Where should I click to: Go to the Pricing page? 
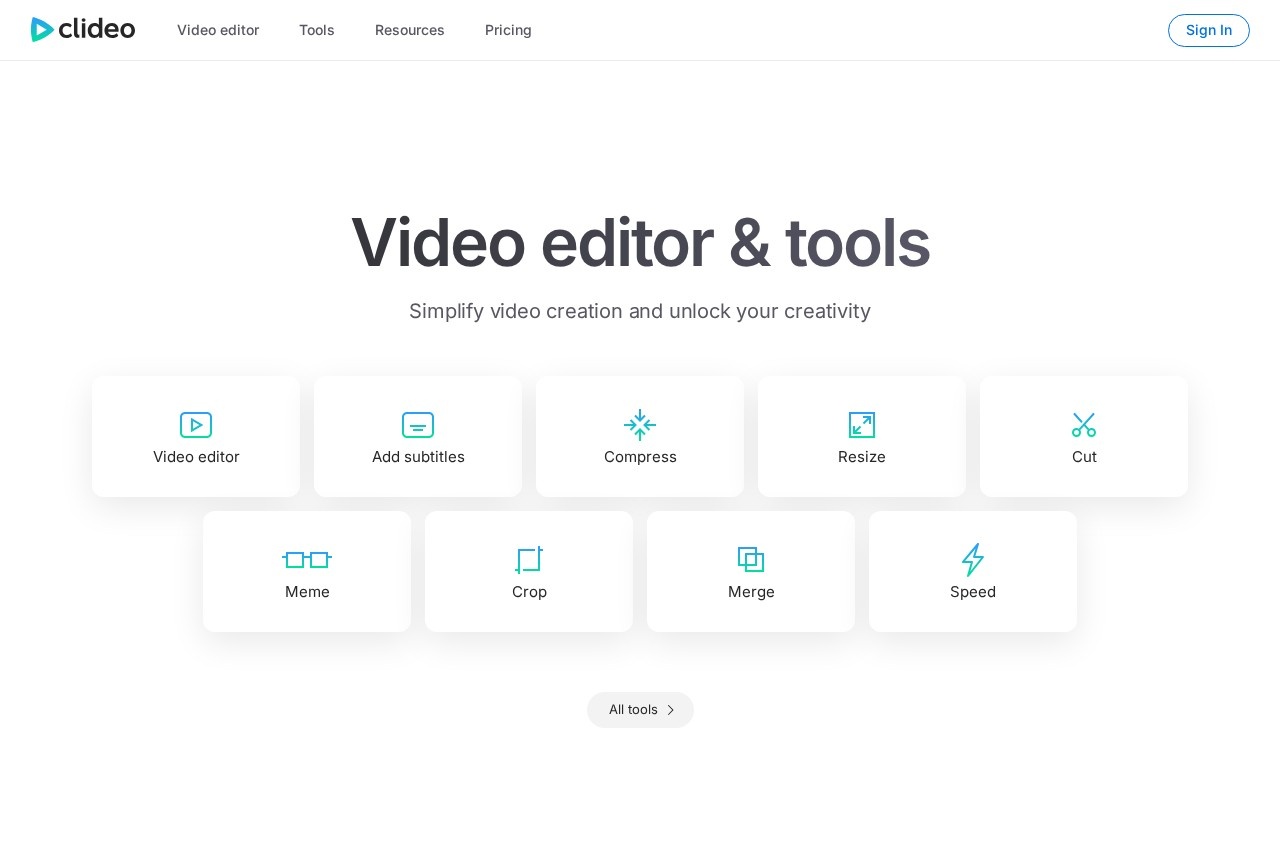click(x=508, y=30)
